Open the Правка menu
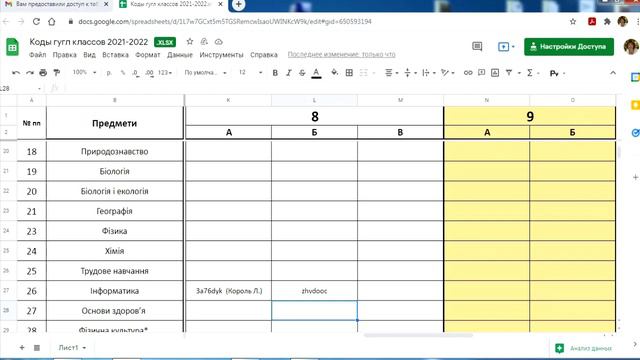 pyautogui.click(x=64, y=55)
